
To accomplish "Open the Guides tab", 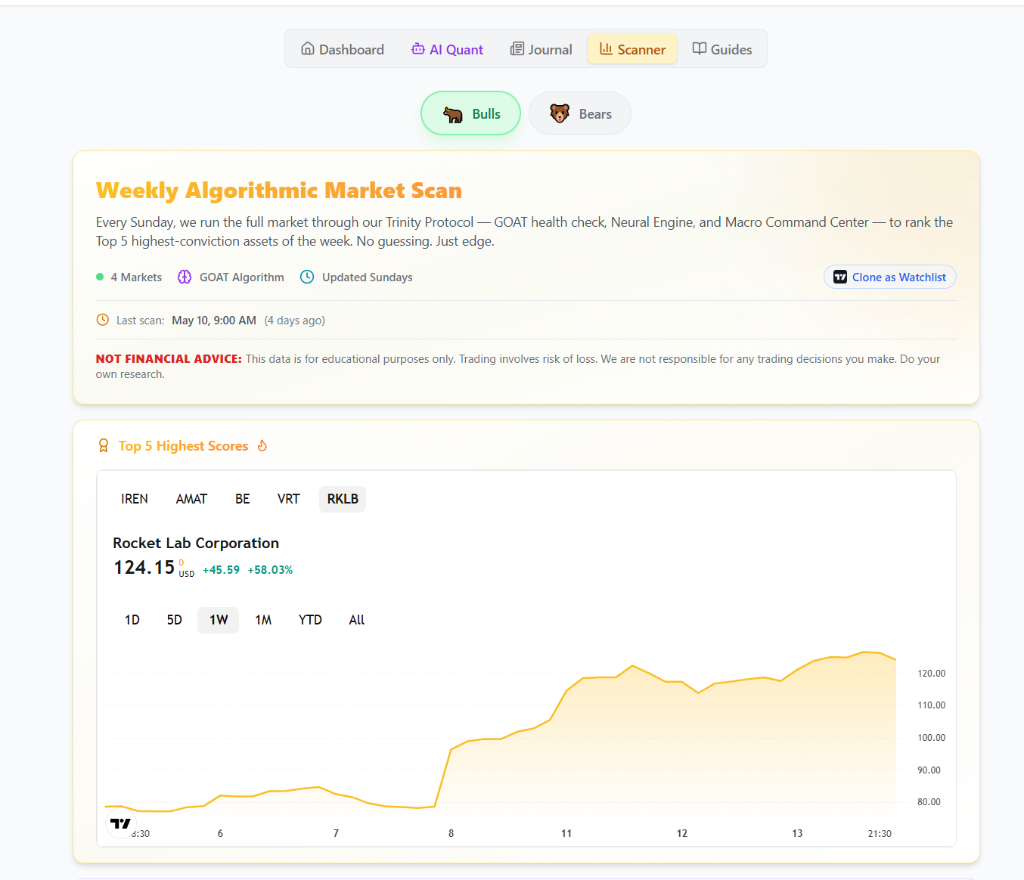I will click(x=722, y=49).
